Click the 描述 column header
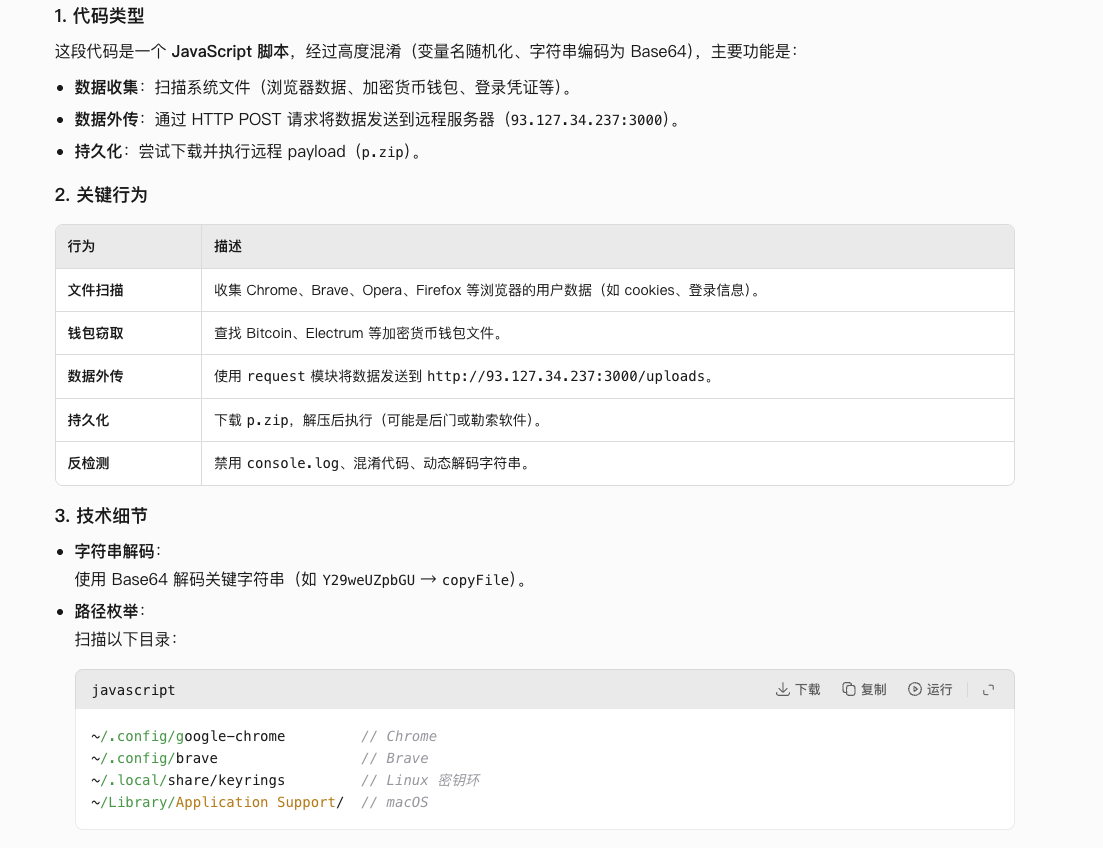This screenshot has width=1103, height=848. (x=228, y=246)
